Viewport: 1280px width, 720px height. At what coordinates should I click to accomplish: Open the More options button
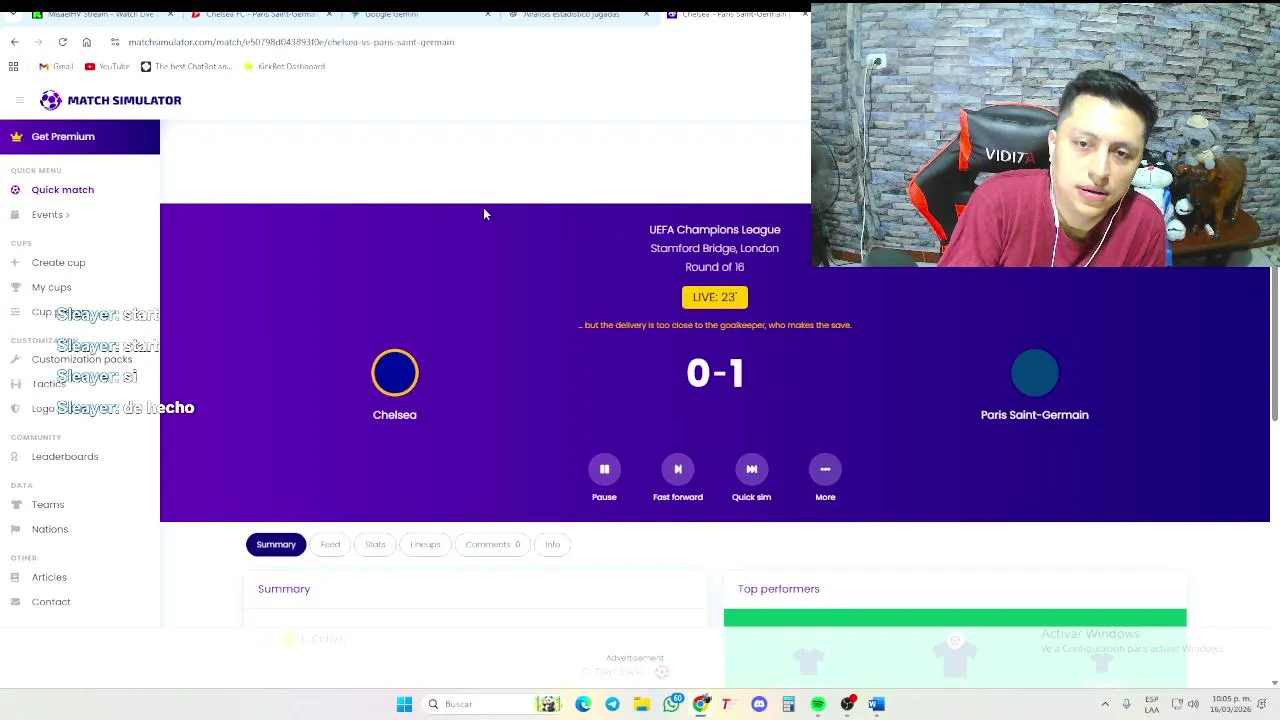pyautogui.click(x=825, y=469)
